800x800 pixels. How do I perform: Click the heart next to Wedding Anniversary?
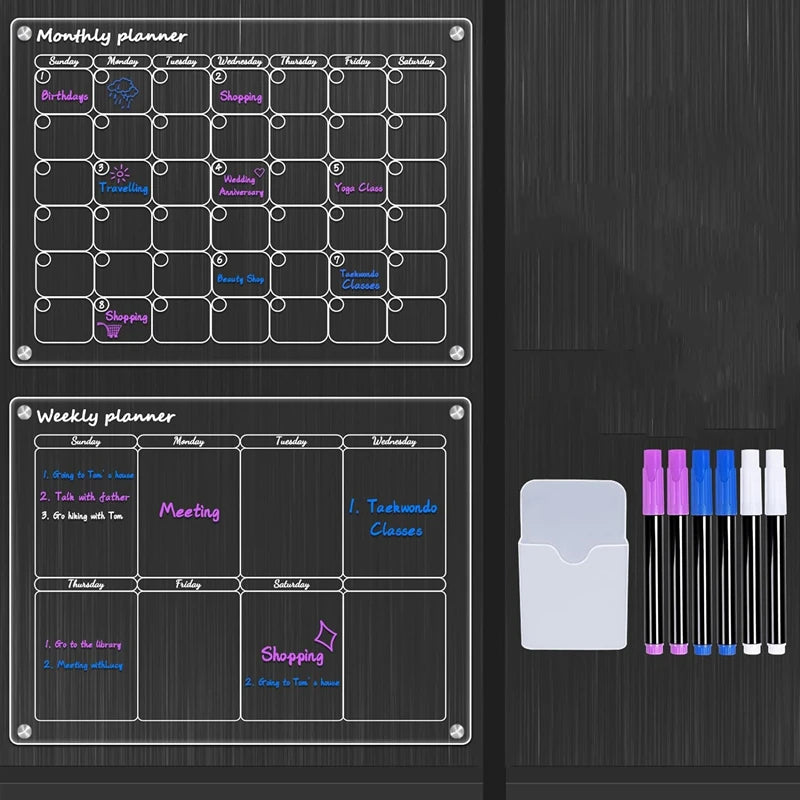coord(259,171)
